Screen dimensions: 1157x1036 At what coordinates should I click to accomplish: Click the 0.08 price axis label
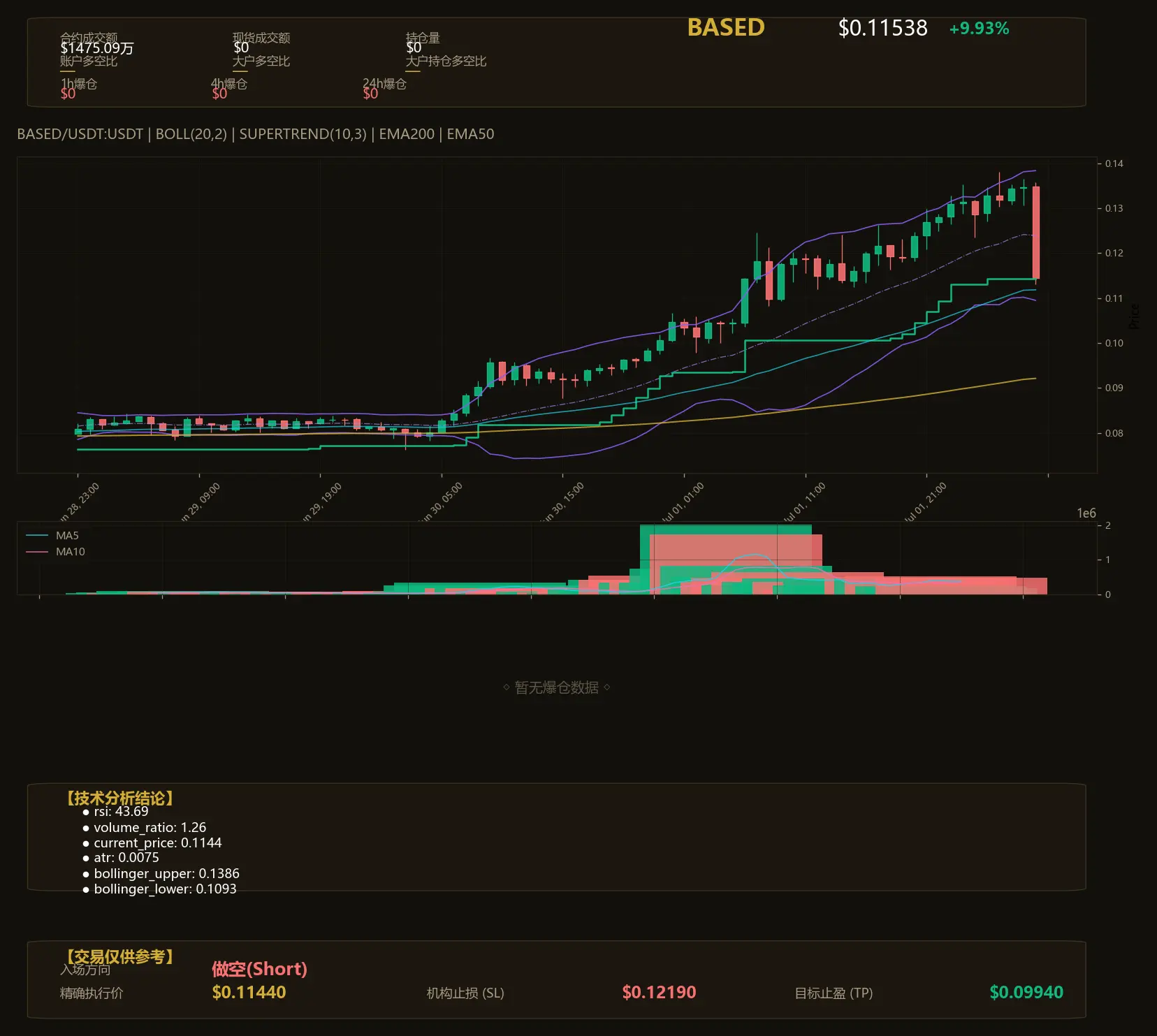click(1114, 433)
